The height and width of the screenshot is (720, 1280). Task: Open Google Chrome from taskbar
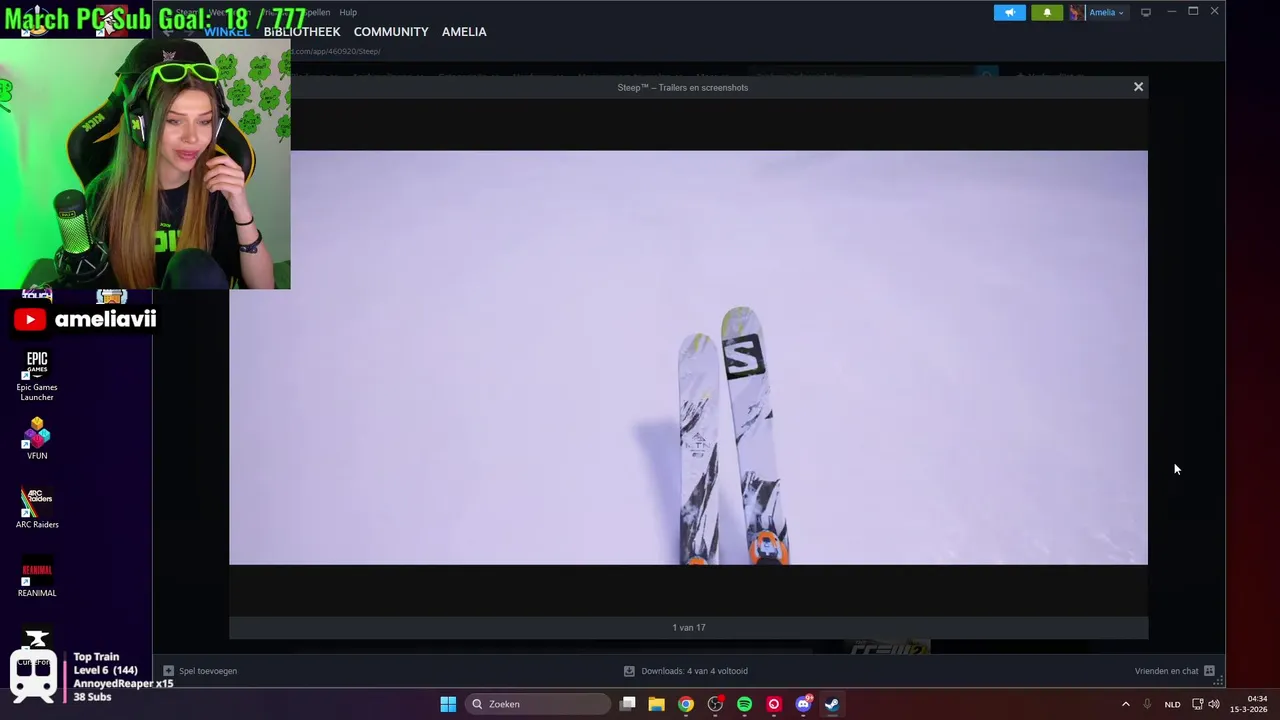[x=685, y=704]
